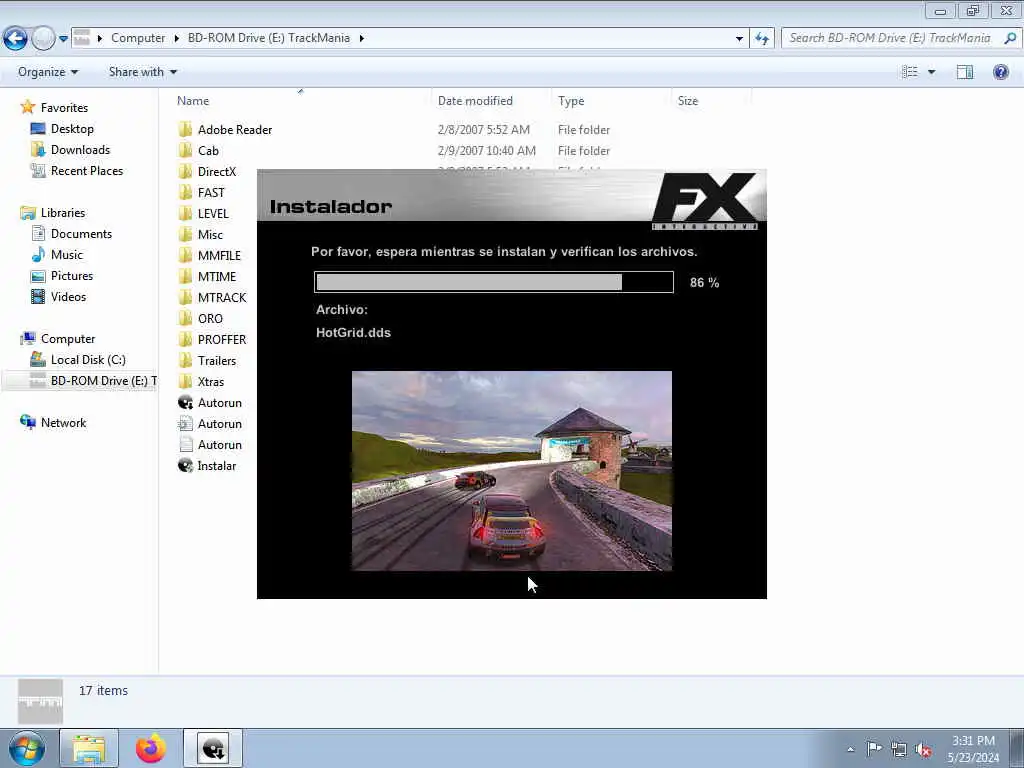This screenshot has height=768, width=1024.
Task: Select Favorites in the navigation pane
Action: [x=64, y=108]
